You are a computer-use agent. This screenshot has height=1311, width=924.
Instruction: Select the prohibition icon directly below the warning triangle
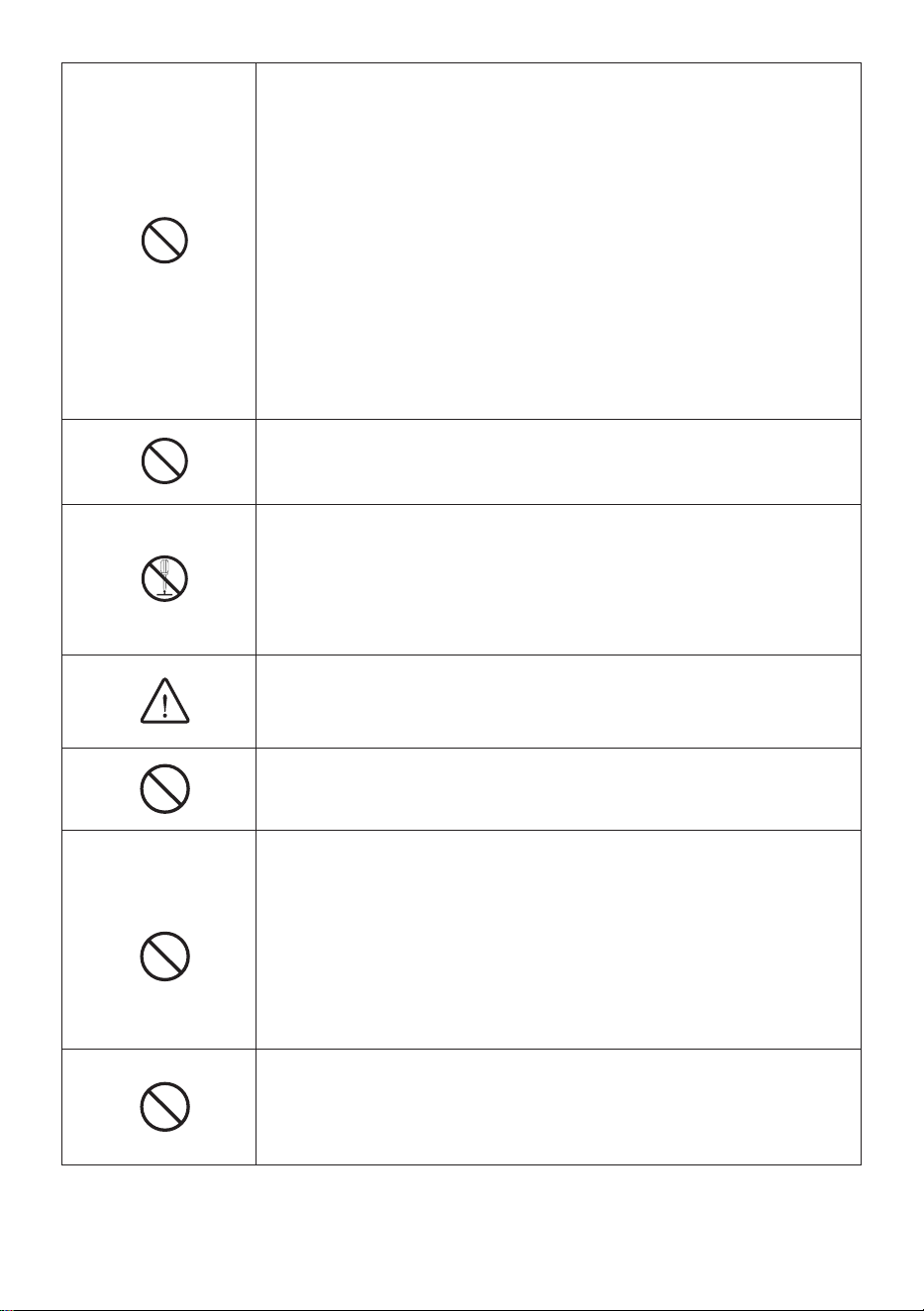click(164, 789)
